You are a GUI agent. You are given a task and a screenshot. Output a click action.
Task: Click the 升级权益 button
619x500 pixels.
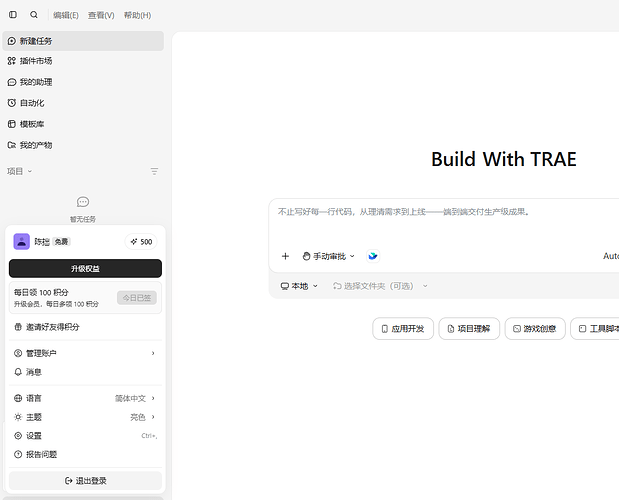tap(85, 268)
